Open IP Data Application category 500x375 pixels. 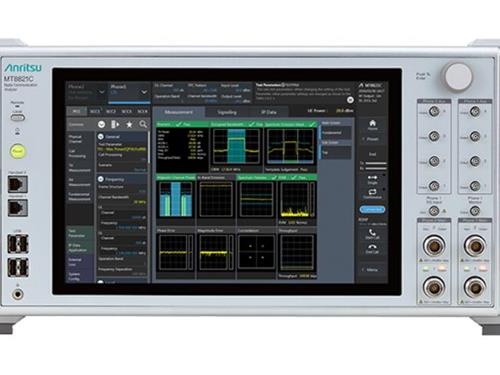coord(79,247)
